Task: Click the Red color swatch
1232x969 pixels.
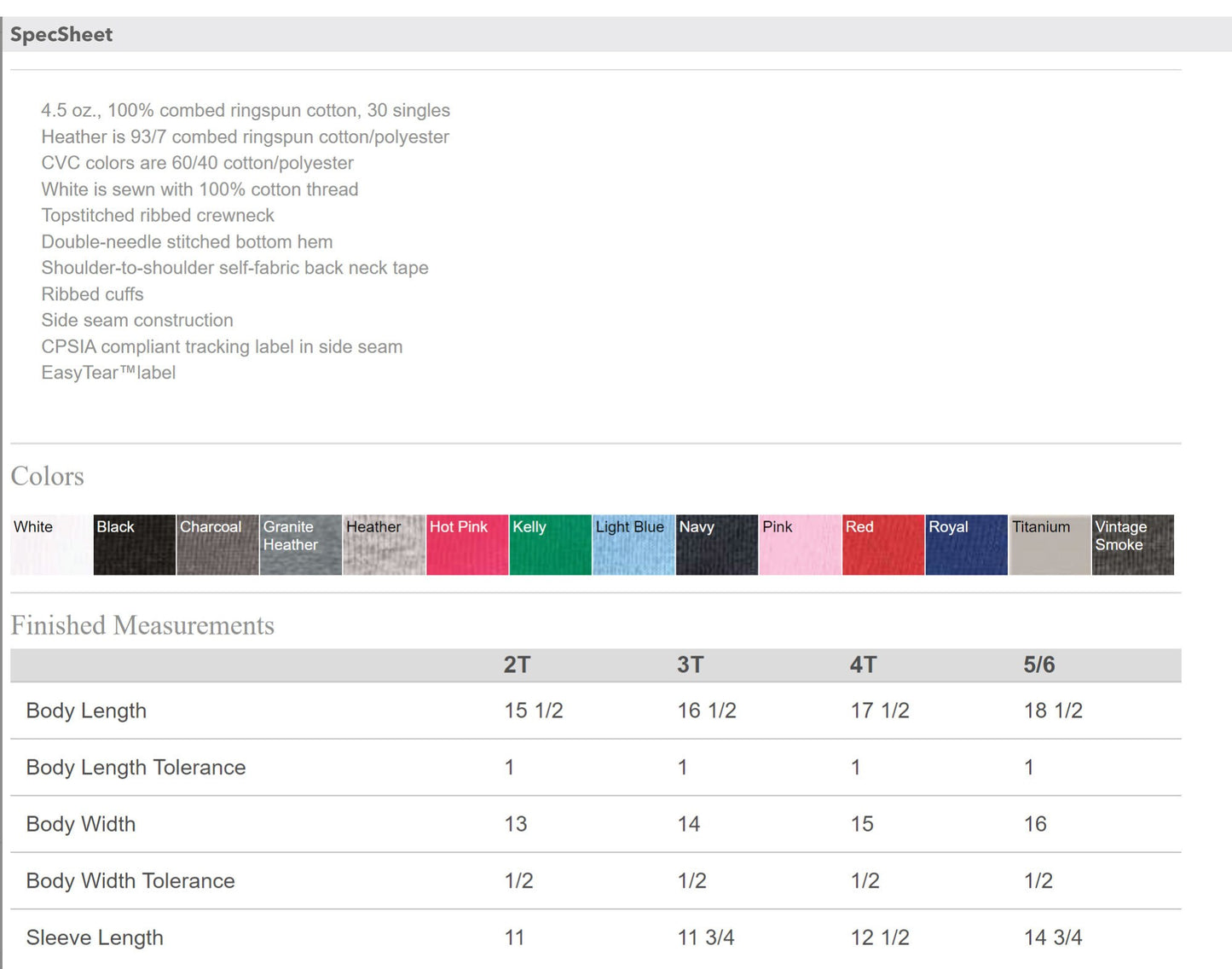Action: coord(882,544)
